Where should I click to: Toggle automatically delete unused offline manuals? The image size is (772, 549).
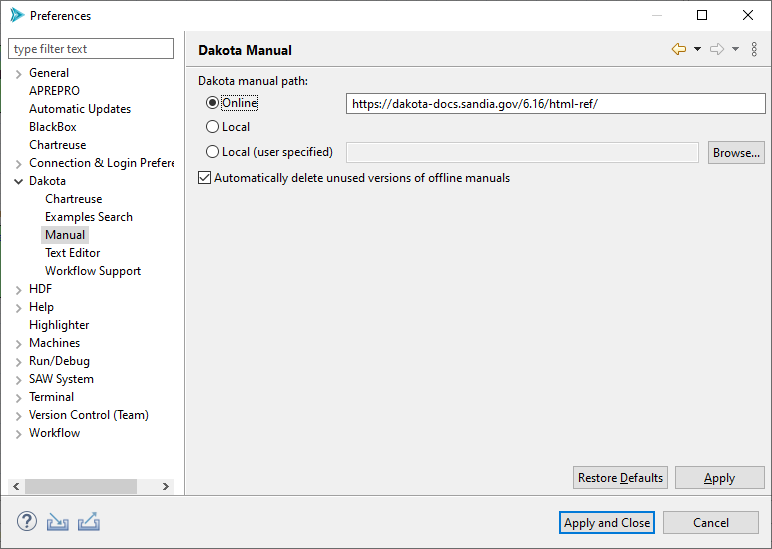[x=205, y=178]
